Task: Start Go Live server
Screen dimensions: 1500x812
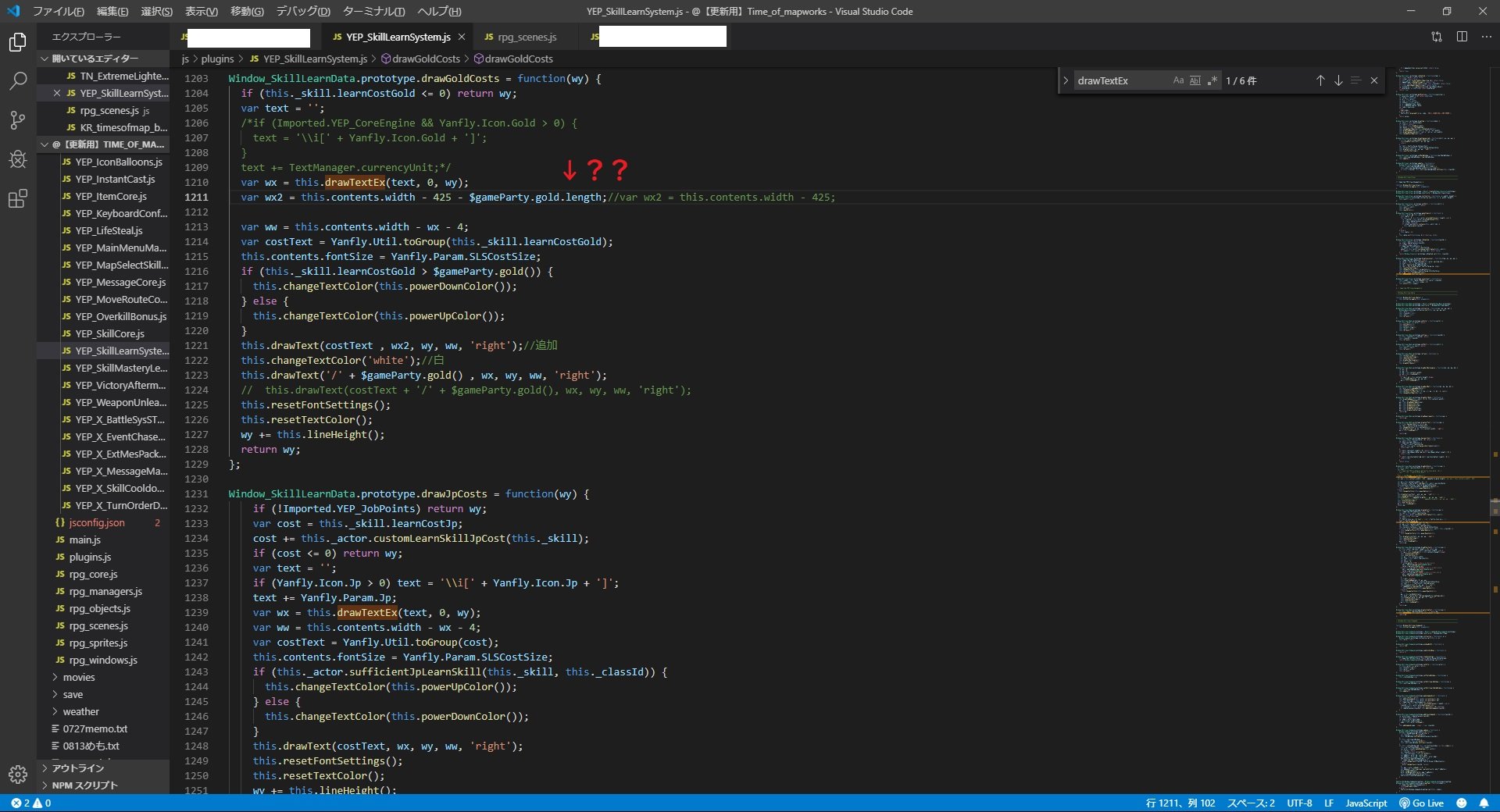Action: 1422,803
